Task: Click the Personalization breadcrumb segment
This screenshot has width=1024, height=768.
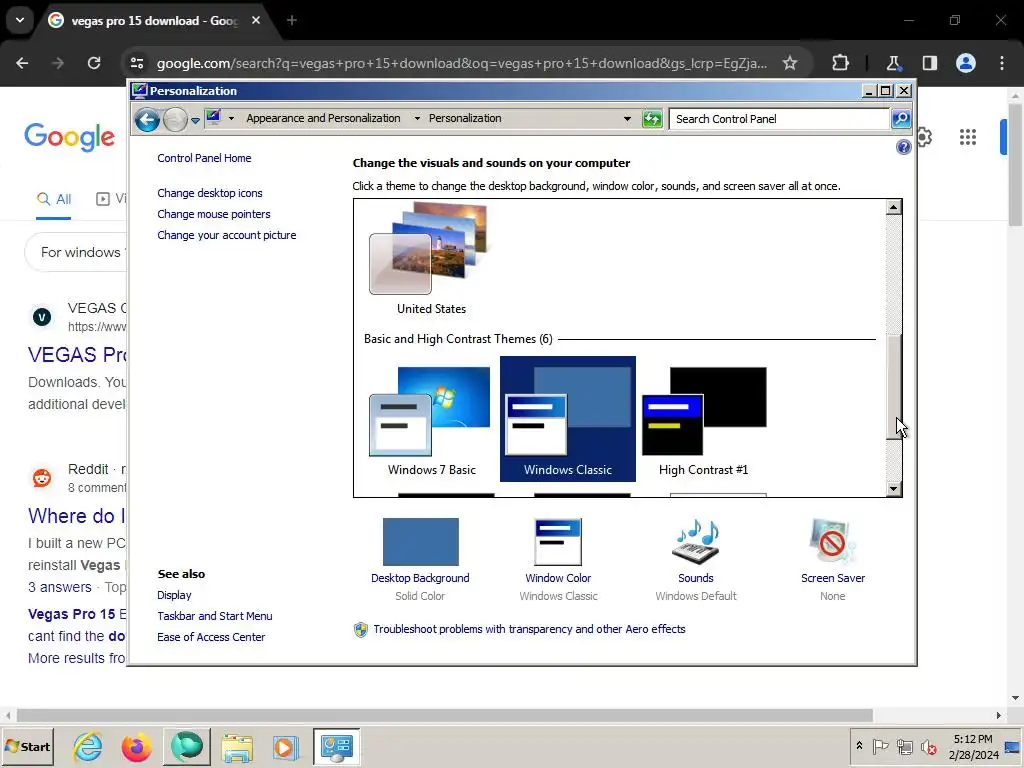Action: coord(465,118)
